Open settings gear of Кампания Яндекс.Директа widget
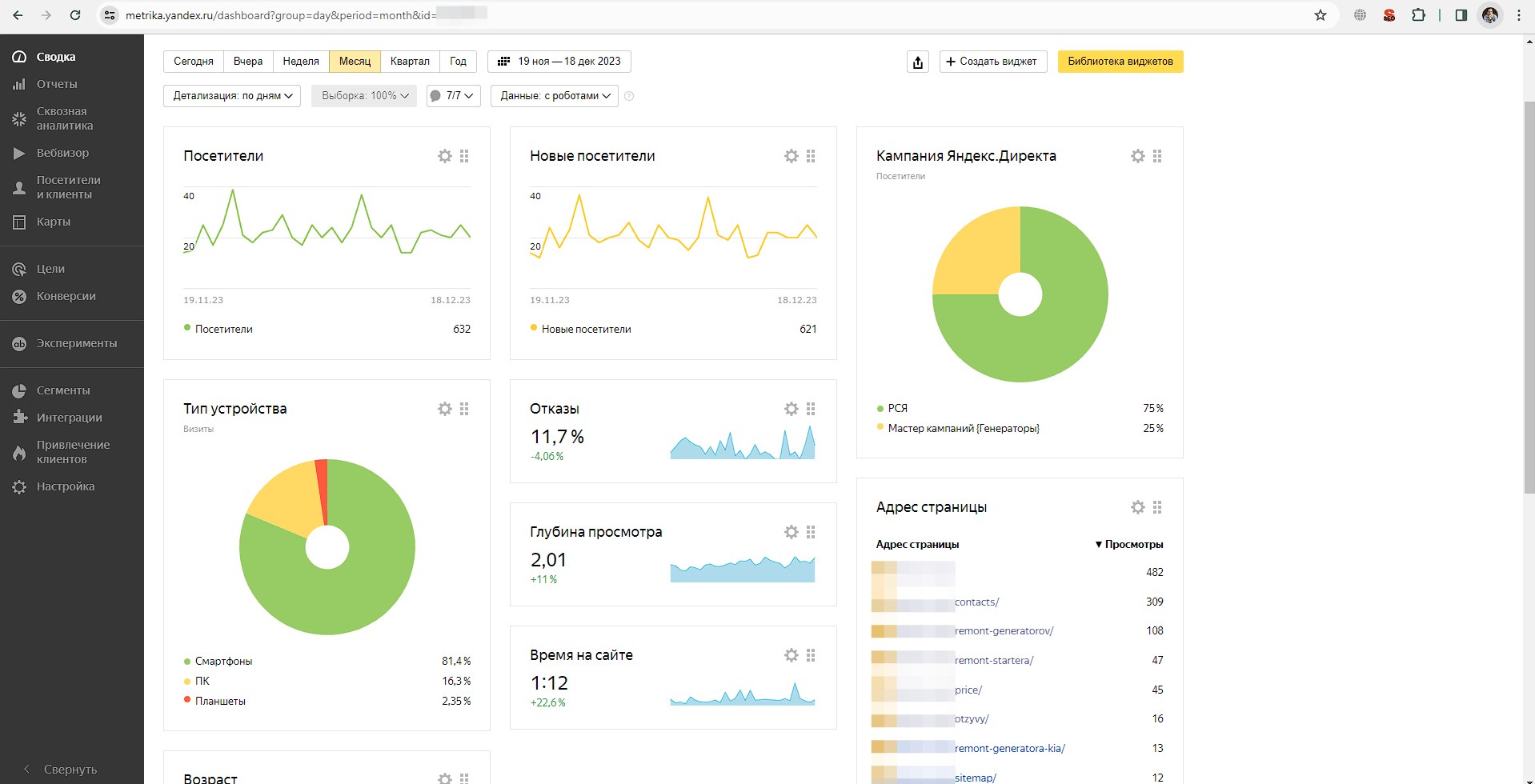This screenshot has width=1535, height=784. pyautogui.click(x=1138, y=156)
